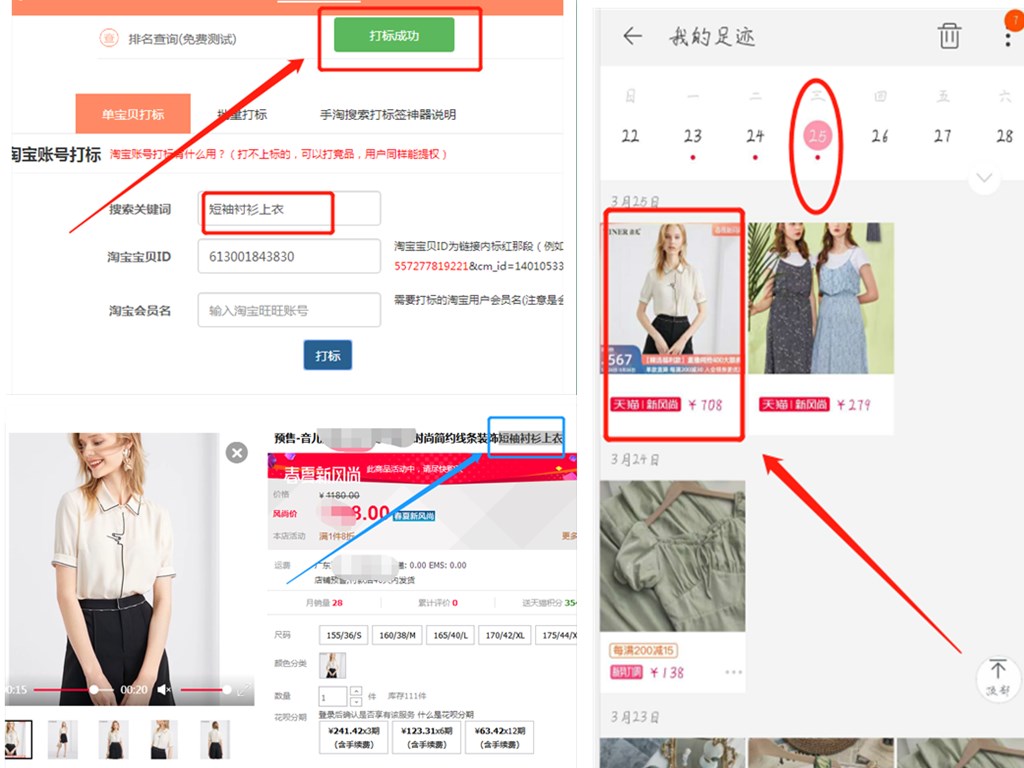Viewport: 1024px width, 768px height.
Task: Tap the back arrow beside 我的足迹
Action: (631, 35)
